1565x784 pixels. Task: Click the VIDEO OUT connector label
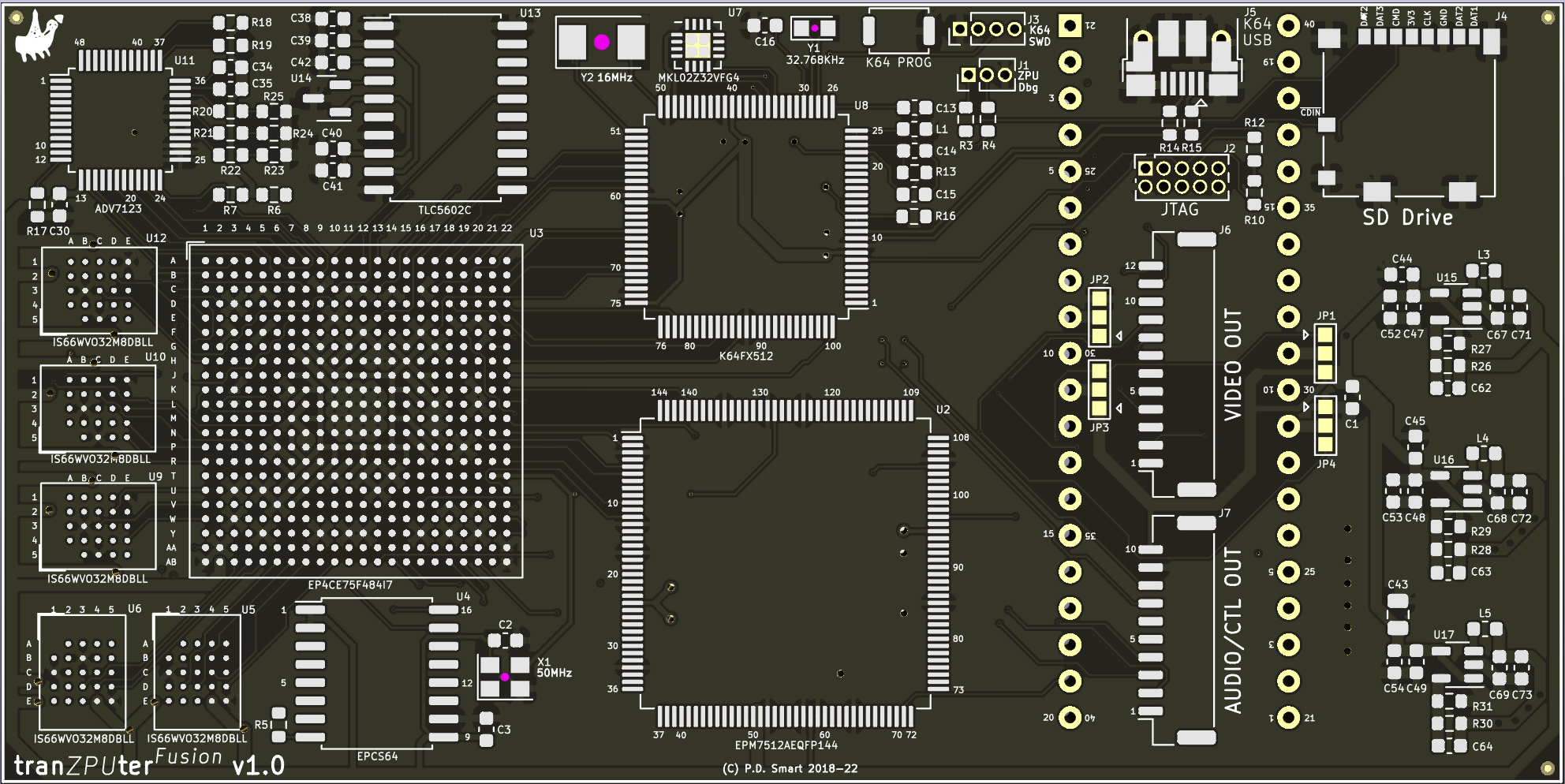tap(1233, 364)
